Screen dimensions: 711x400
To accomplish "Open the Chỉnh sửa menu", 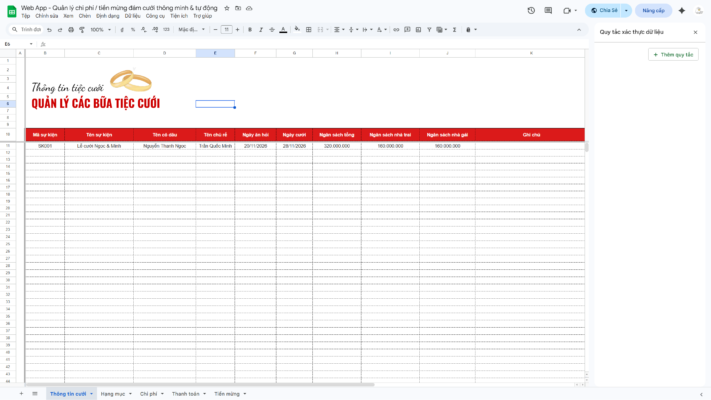I will coord(47,16).
